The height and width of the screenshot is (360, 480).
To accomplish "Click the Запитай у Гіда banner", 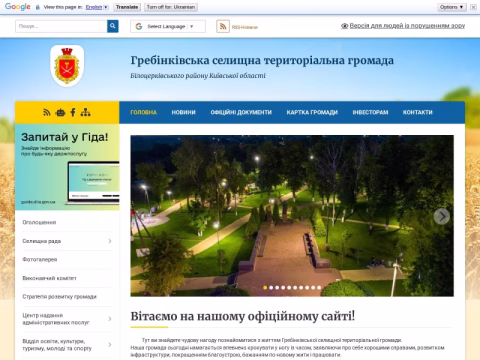I will [x=67, y=167].
